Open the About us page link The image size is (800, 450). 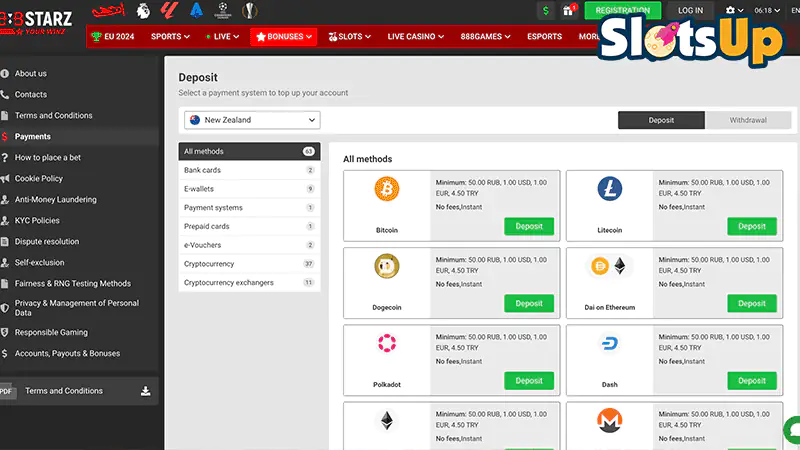[31, 73]
